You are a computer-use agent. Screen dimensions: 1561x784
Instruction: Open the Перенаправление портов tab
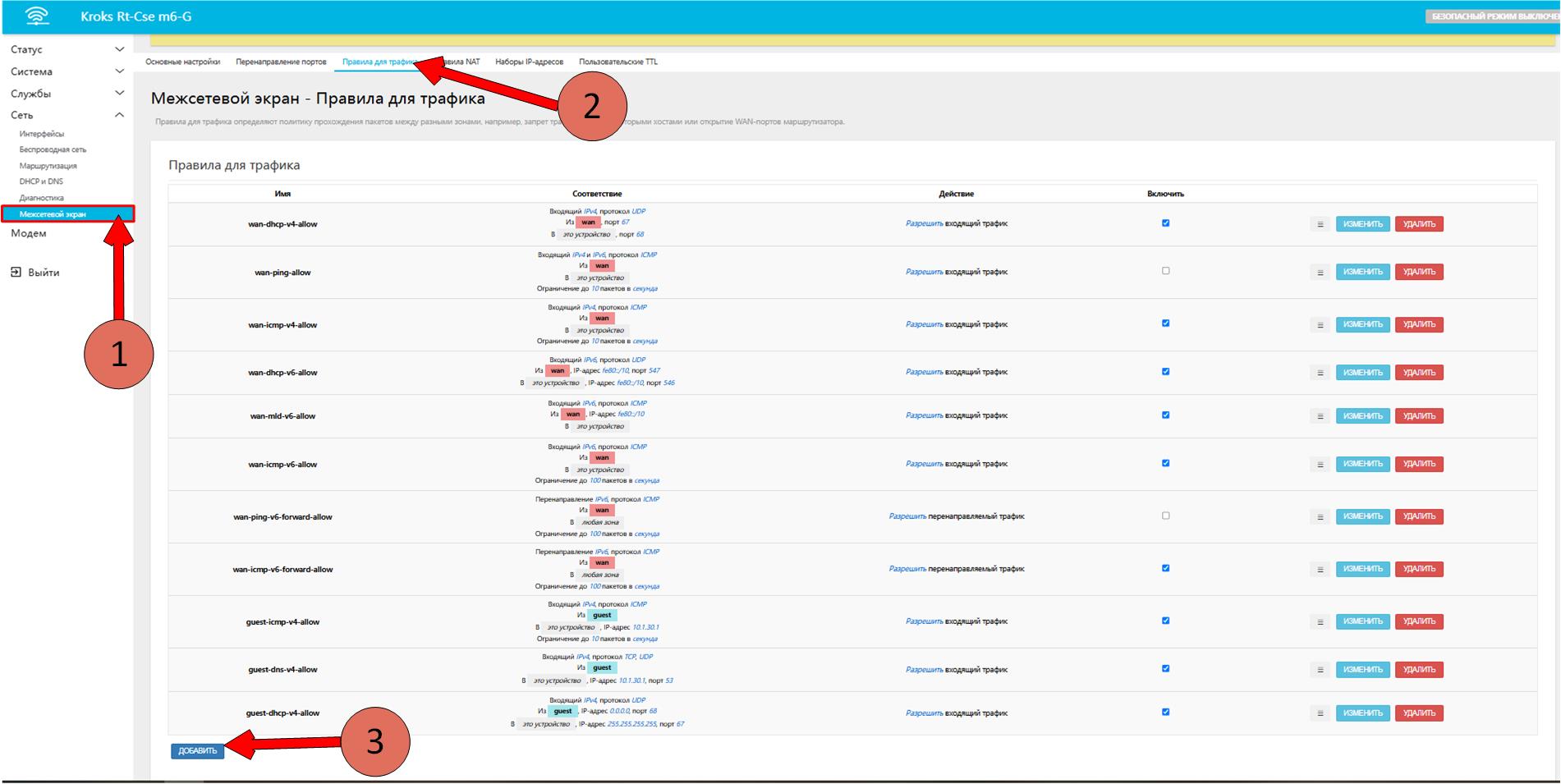coord(281,62)
